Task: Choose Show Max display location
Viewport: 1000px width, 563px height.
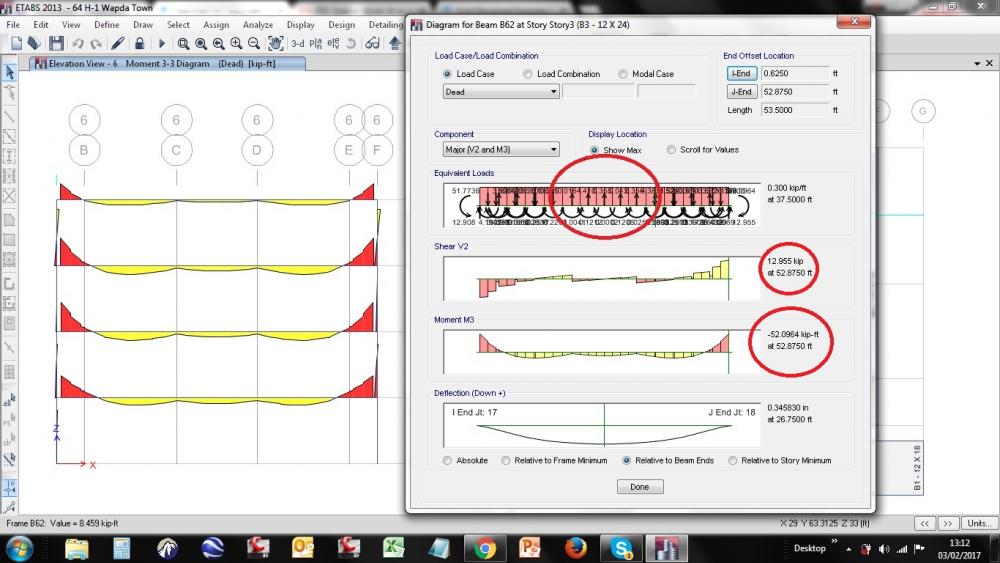Action: [x=594, y=150]
